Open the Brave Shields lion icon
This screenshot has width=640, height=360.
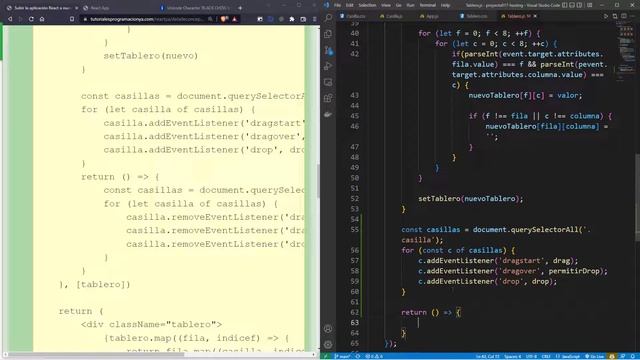click(x=224, y=19)
